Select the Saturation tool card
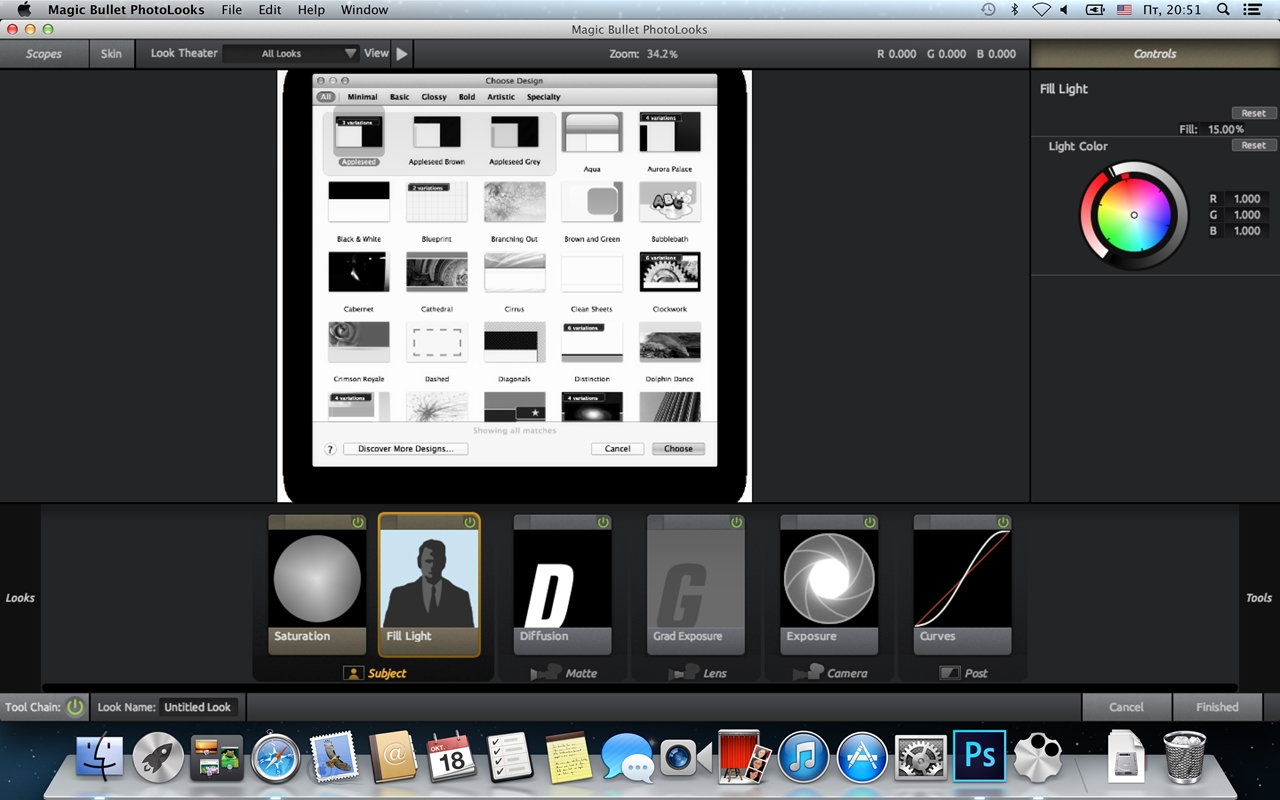Image resolution: width=1280 pixels, height=800 pixels. point(318,585)
